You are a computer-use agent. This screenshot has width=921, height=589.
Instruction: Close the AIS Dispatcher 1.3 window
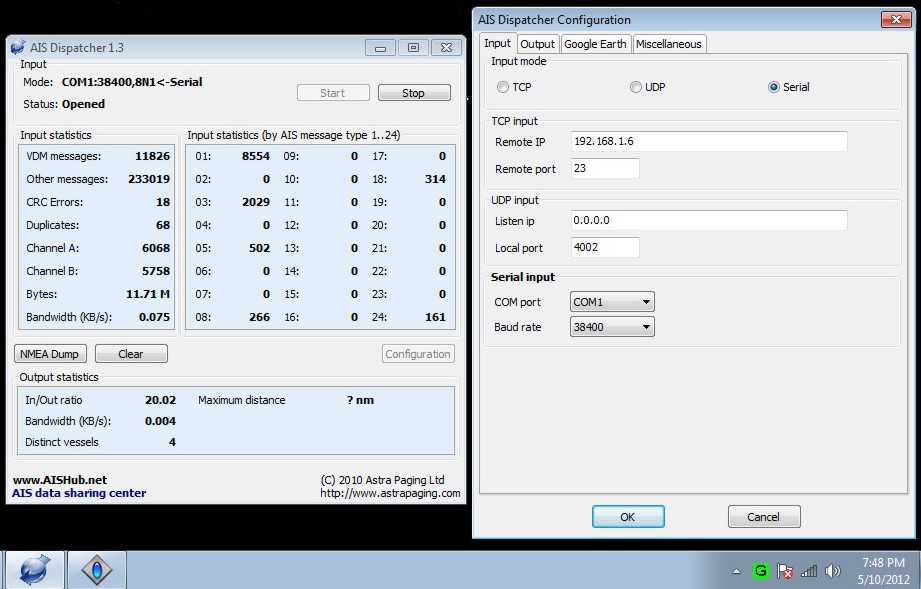point(446,48)
